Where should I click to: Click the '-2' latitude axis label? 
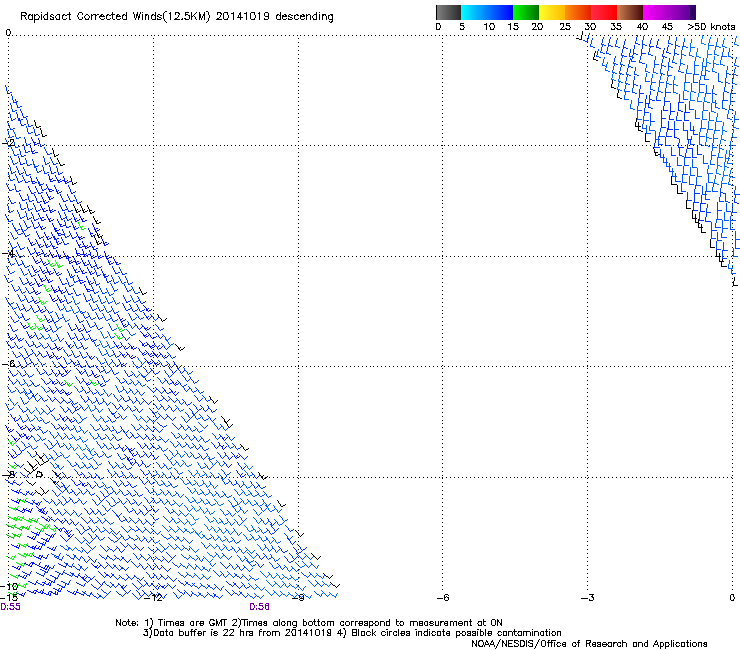(x=9, y=143)
